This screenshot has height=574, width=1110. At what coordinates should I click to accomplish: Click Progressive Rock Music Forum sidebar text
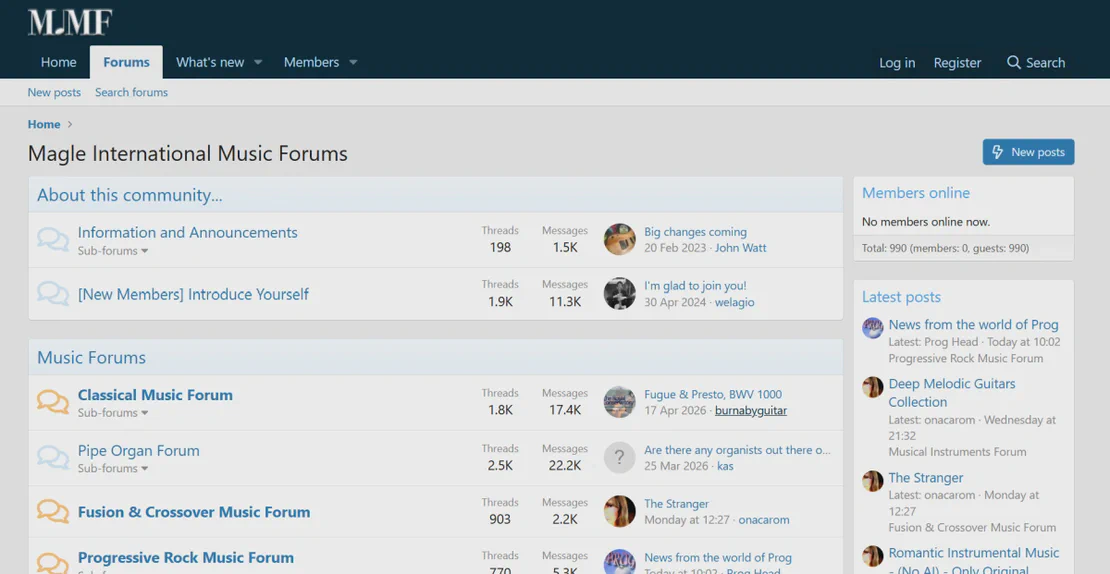tap(966, 358)
